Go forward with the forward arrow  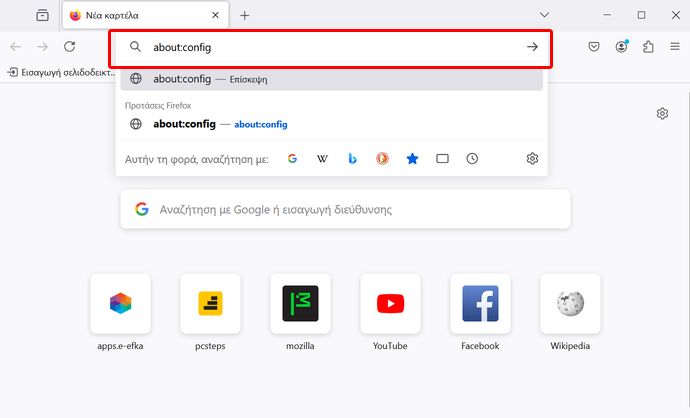tap(42, 47)
